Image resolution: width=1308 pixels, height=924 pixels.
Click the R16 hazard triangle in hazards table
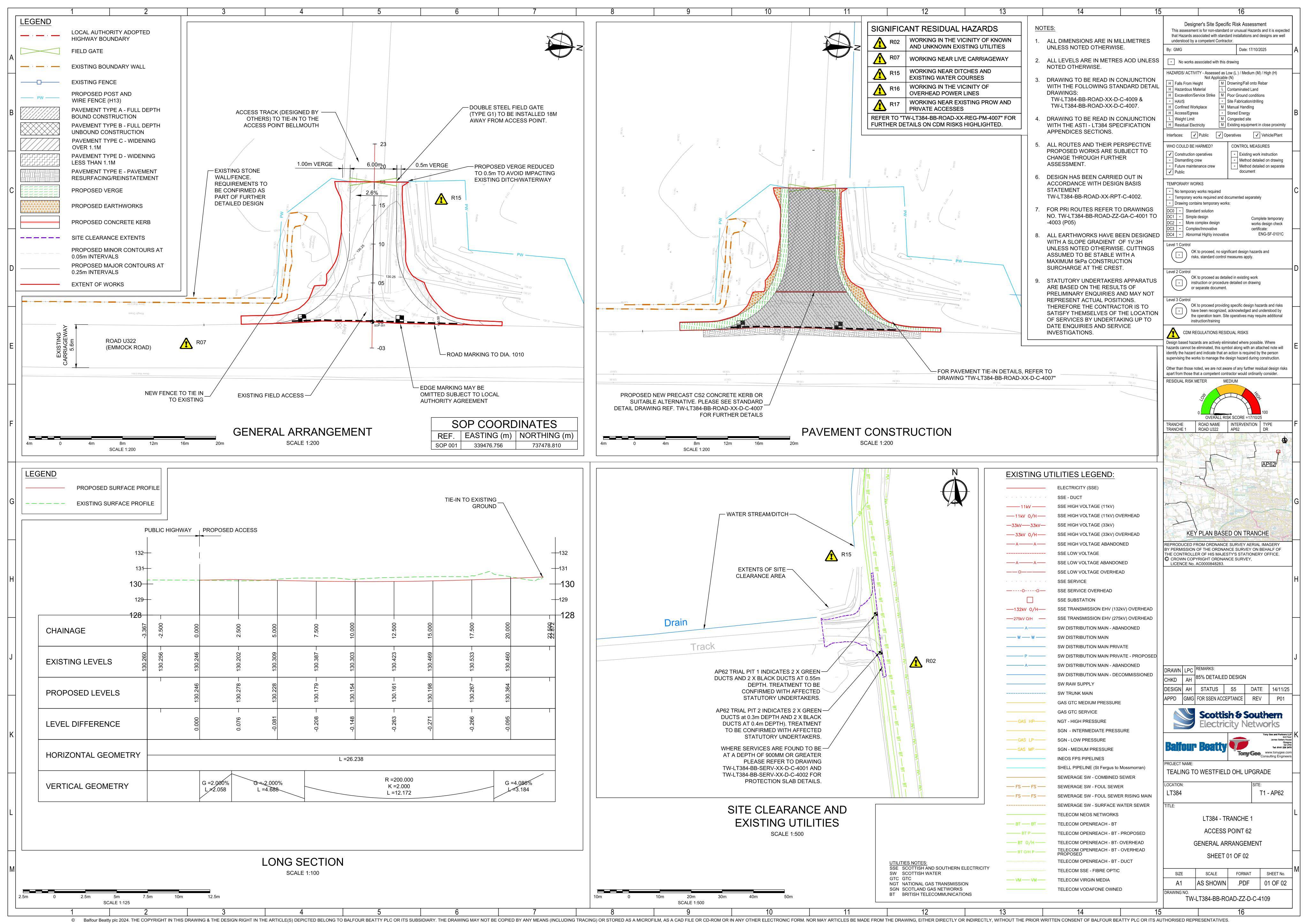[879, 89]
